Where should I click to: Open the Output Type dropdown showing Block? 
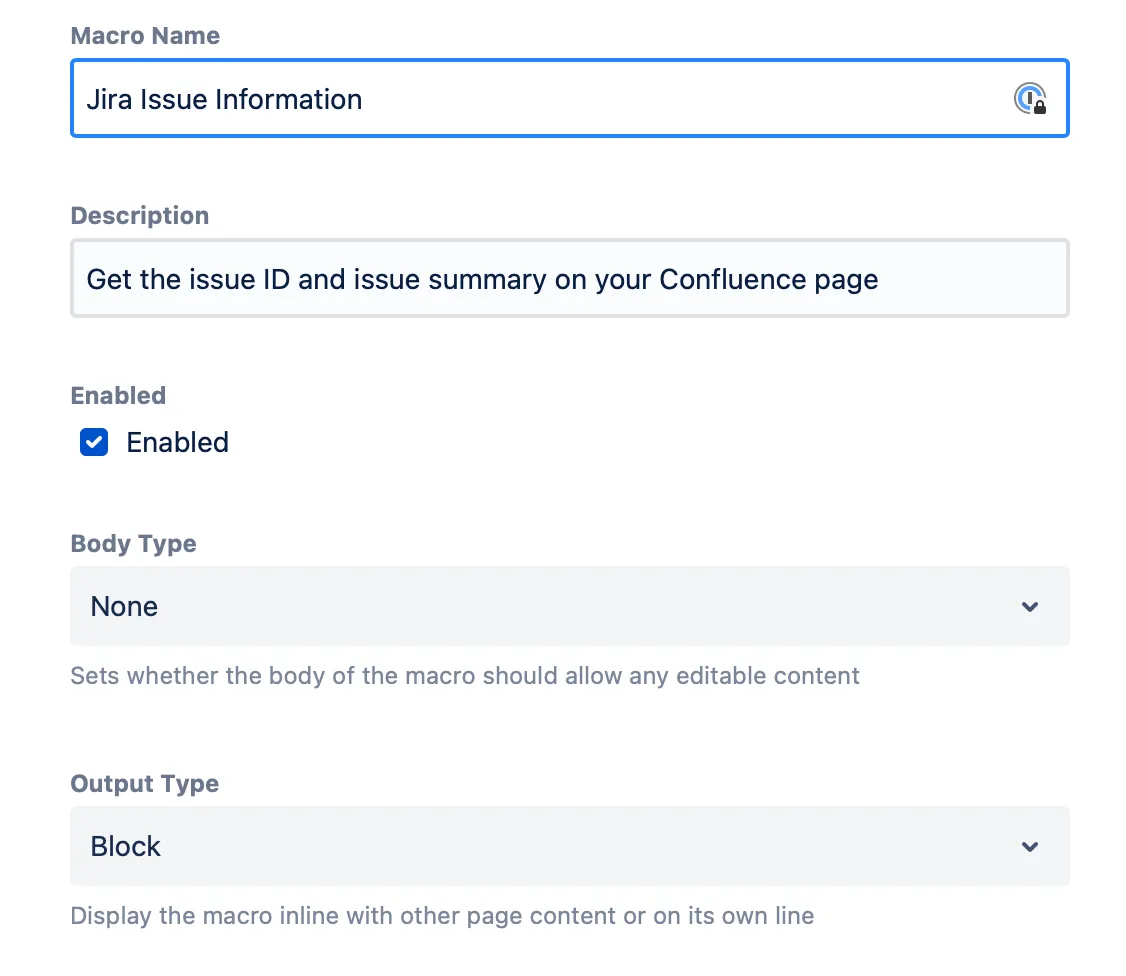569,846
